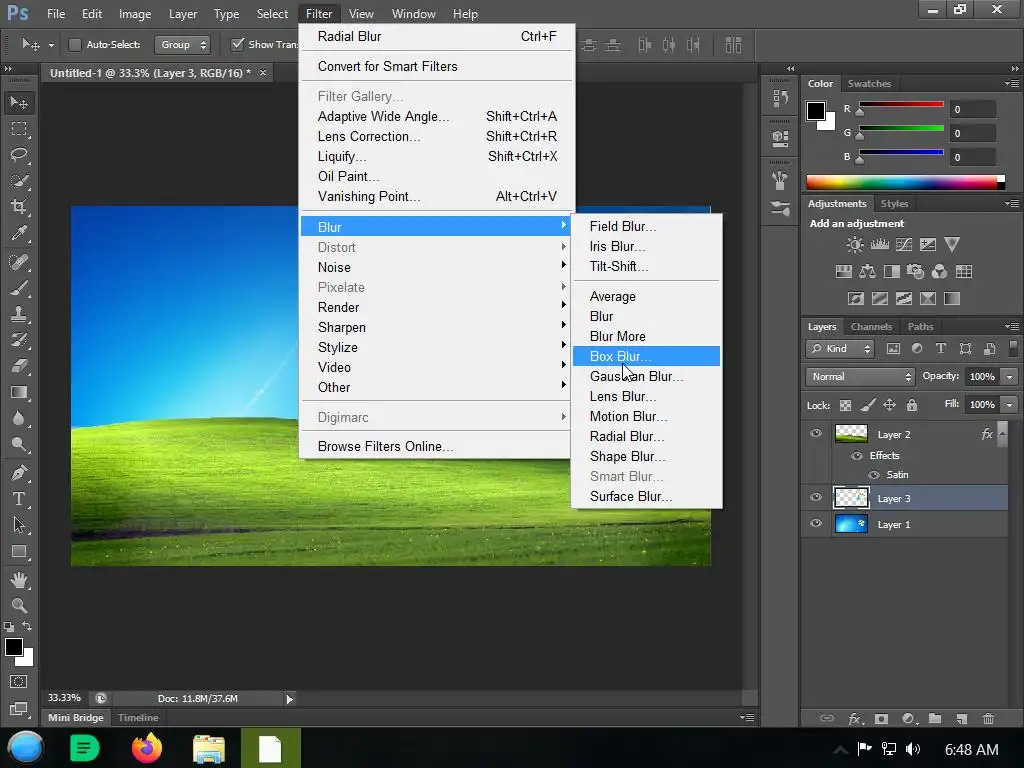Hide Layer 3 with its eye icon

pyautogui.click(x=816, y=498)
